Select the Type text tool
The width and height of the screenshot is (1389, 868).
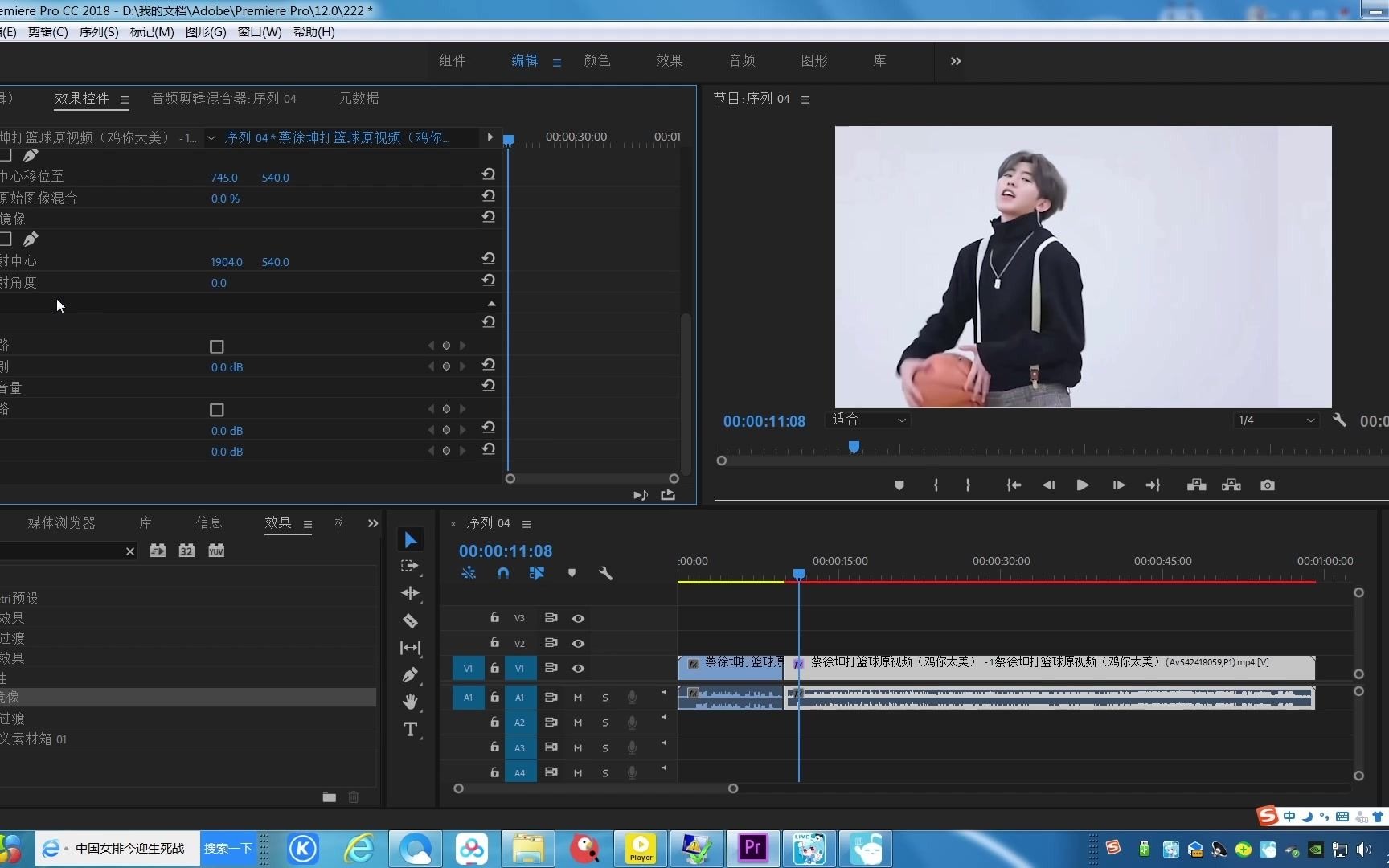pos(410,730)
